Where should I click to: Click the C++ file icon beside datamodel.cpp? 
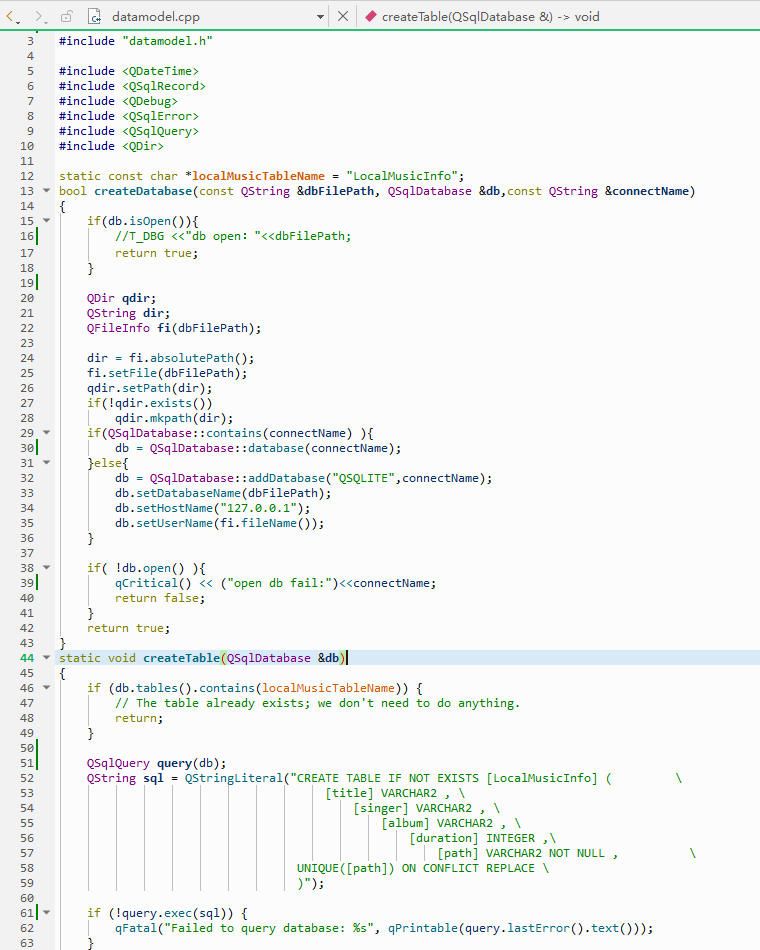point(95,16)
